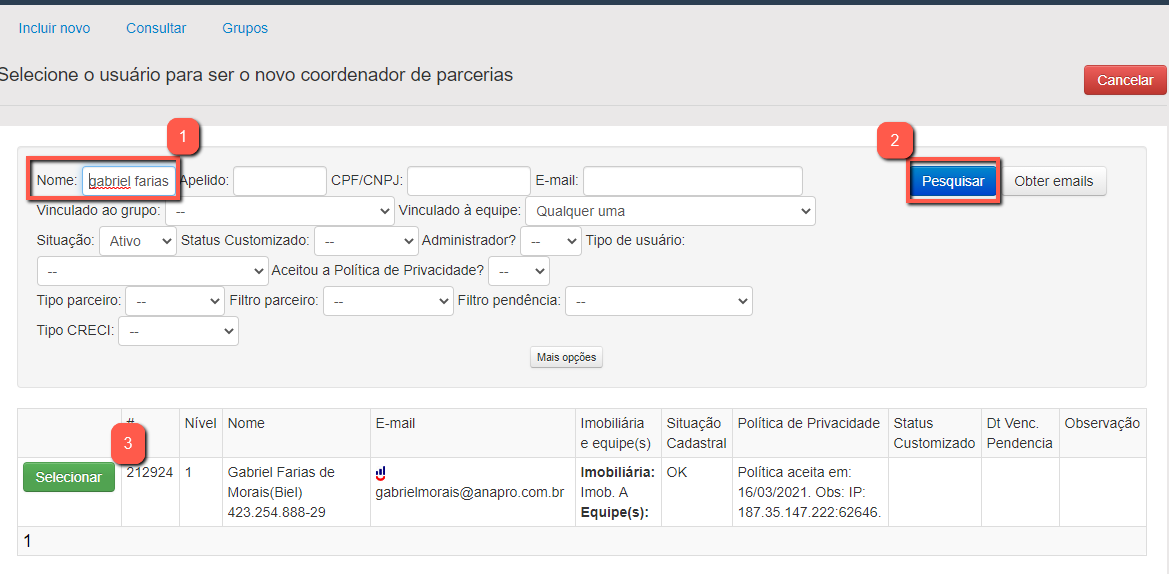Go to results page 1
Image resolution: width=1169 pixels, height=574 pixels.
click(x=28, y=541)
